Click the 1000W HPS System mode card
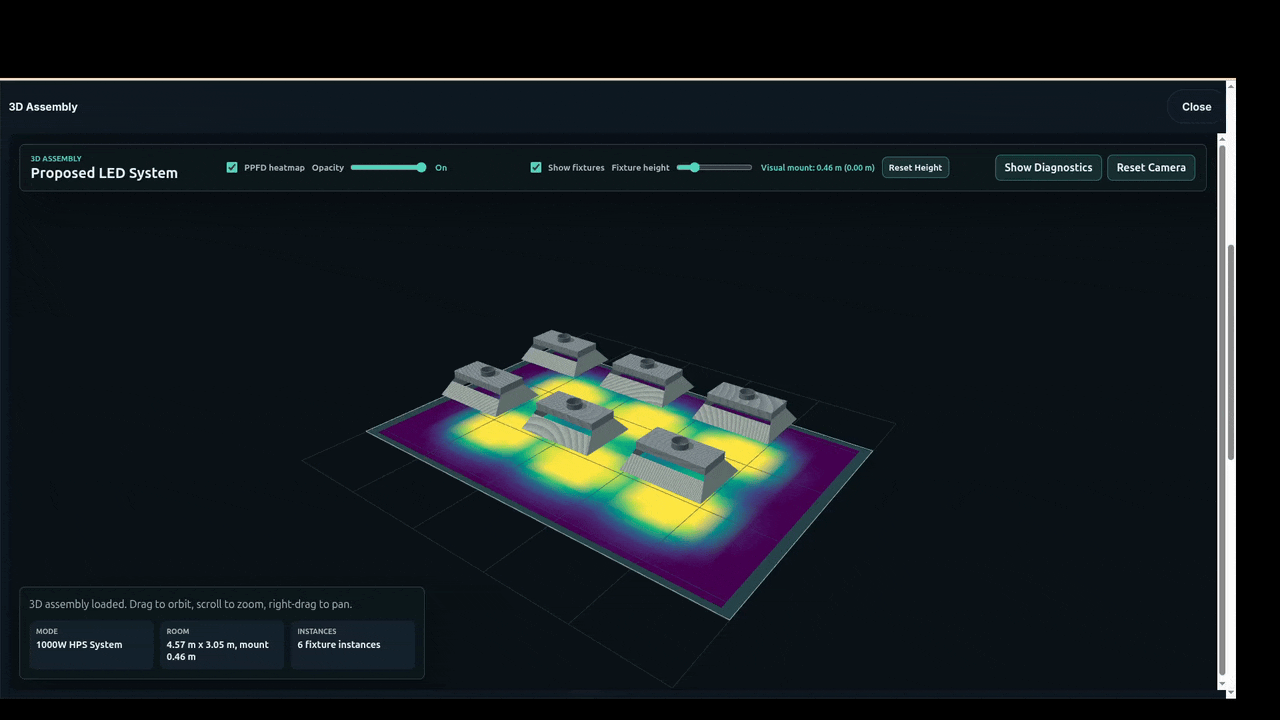1280x720 pixels. 91,645
